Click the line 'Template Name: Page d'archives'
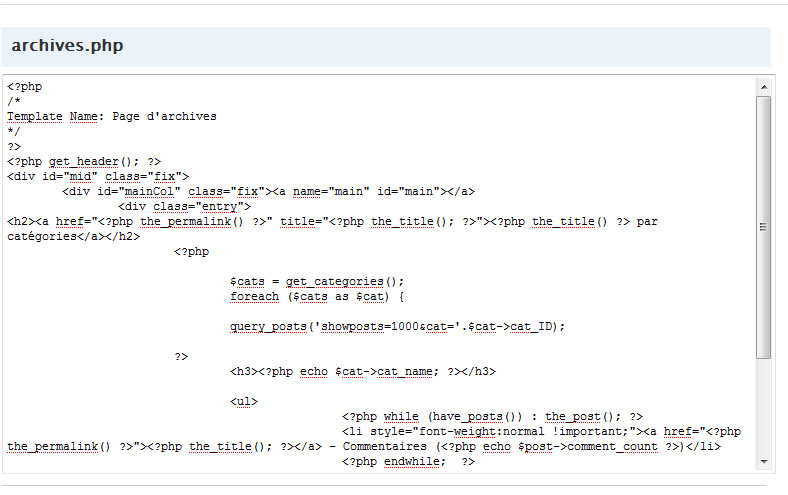 click(112, 117)
